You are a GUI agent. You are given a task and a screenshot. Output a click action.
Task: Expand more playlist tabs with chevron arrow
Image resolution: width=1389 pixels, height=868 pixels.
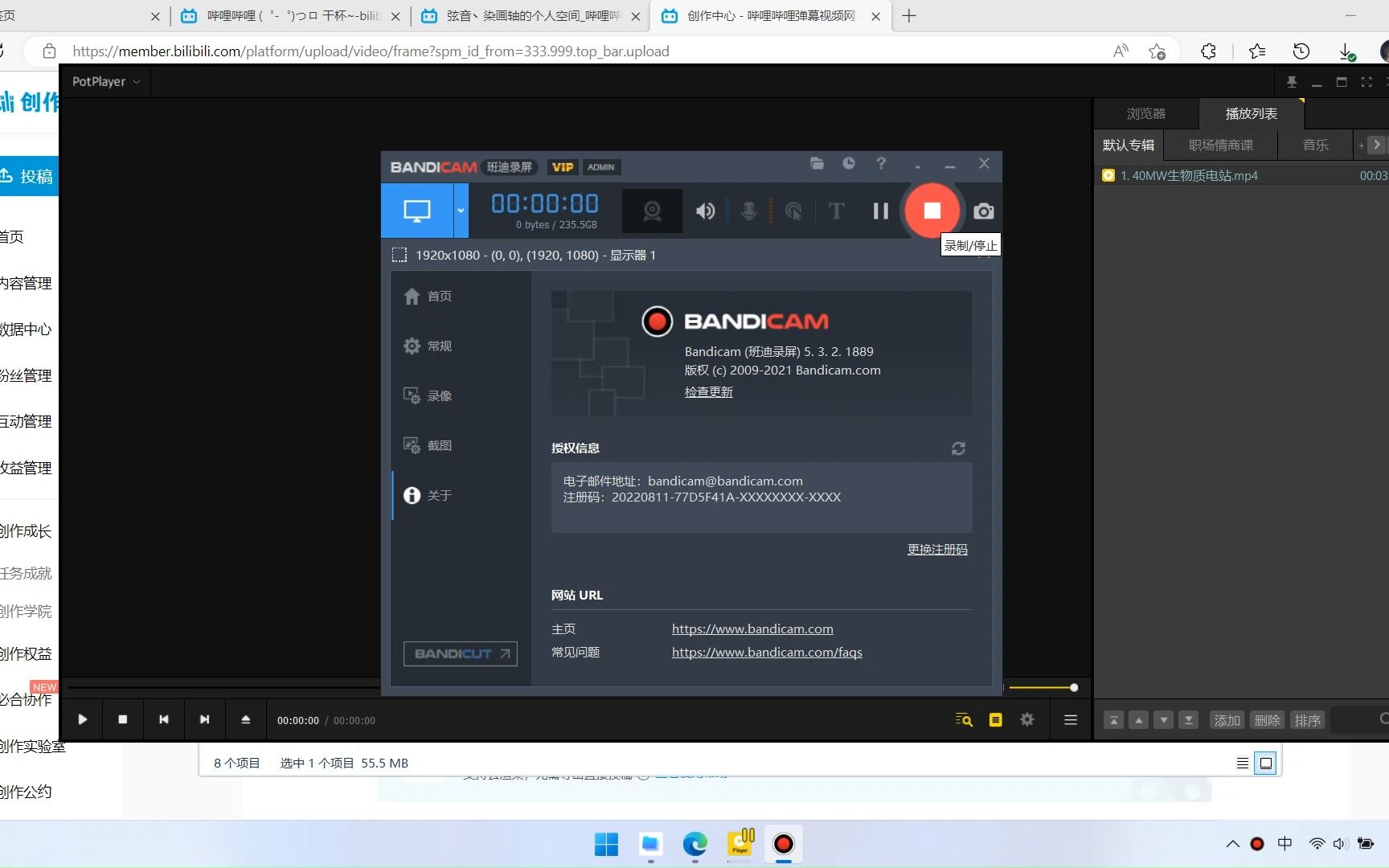point(1377,145)
